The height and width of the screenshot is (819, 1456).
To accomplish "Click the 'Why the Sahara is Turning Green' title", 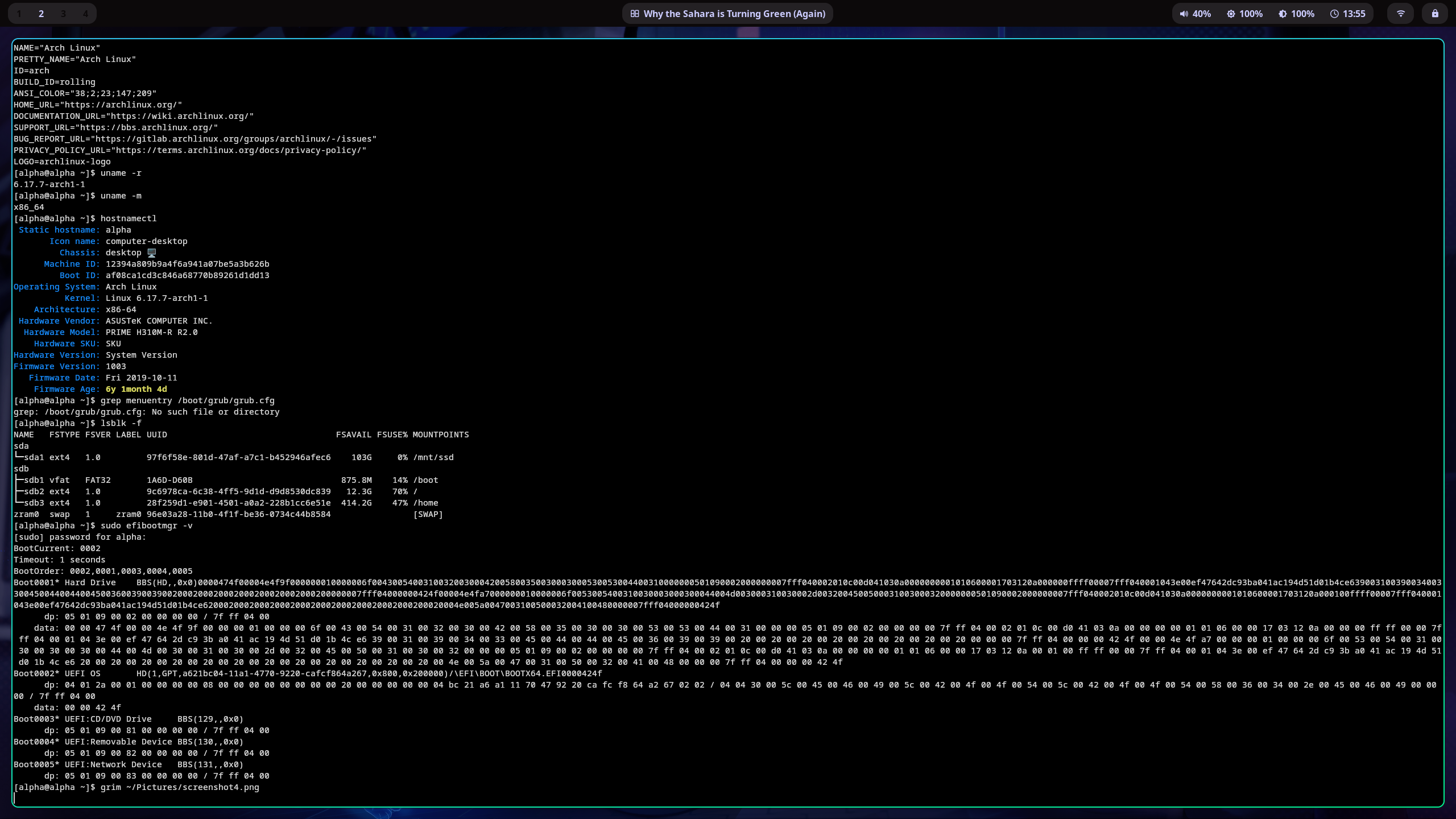I will pyautogui.click(x=734, y=14).
